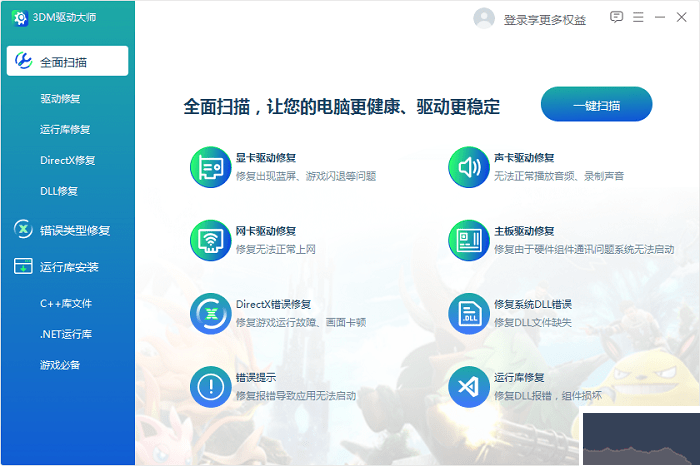700x466 pixels.
Task: Click the DirectX错误修复 round icon
Action: point(211,314)
